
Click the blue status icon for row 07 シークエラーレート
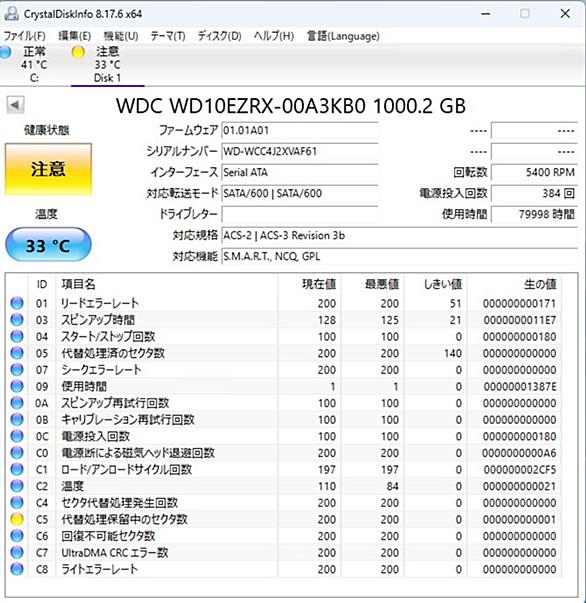tap(17, 370)
